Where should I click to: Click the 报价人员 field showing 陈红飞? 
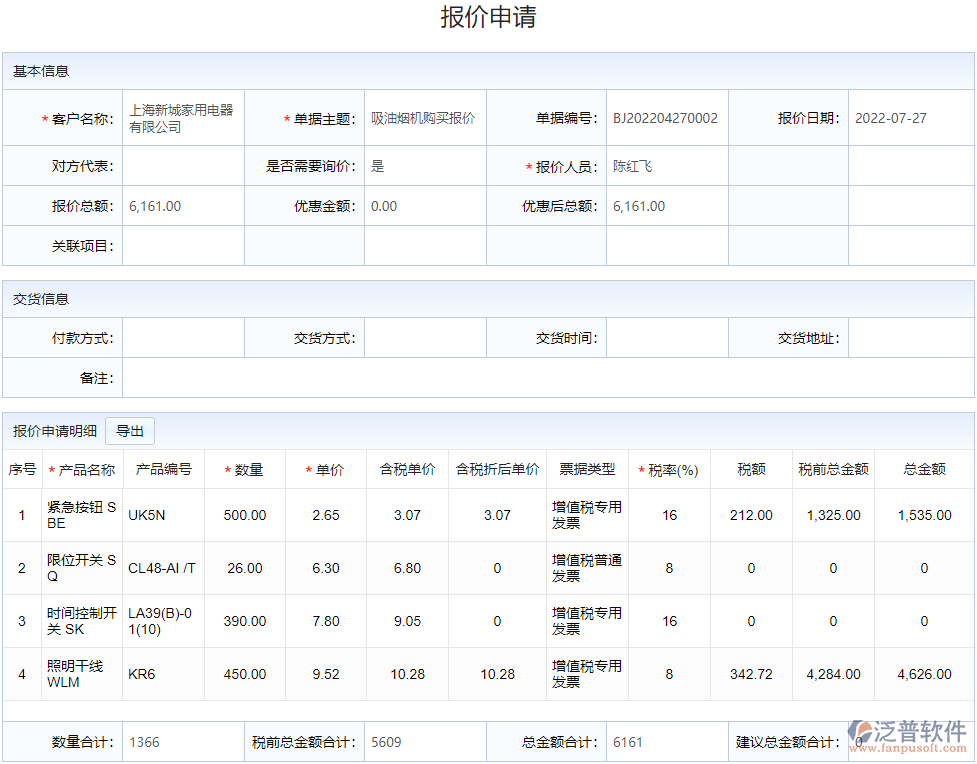(667, 166)
